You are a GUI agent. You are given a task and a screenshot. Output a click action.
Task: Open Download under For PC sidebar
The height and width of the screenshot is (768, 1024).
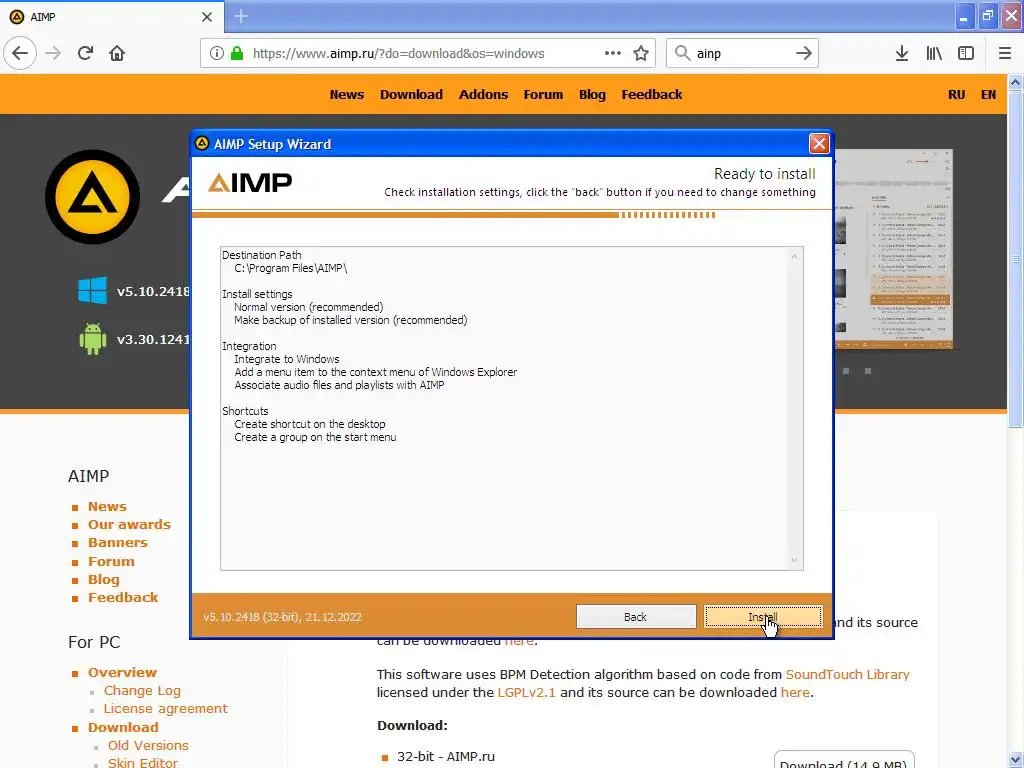pos(123,727)
